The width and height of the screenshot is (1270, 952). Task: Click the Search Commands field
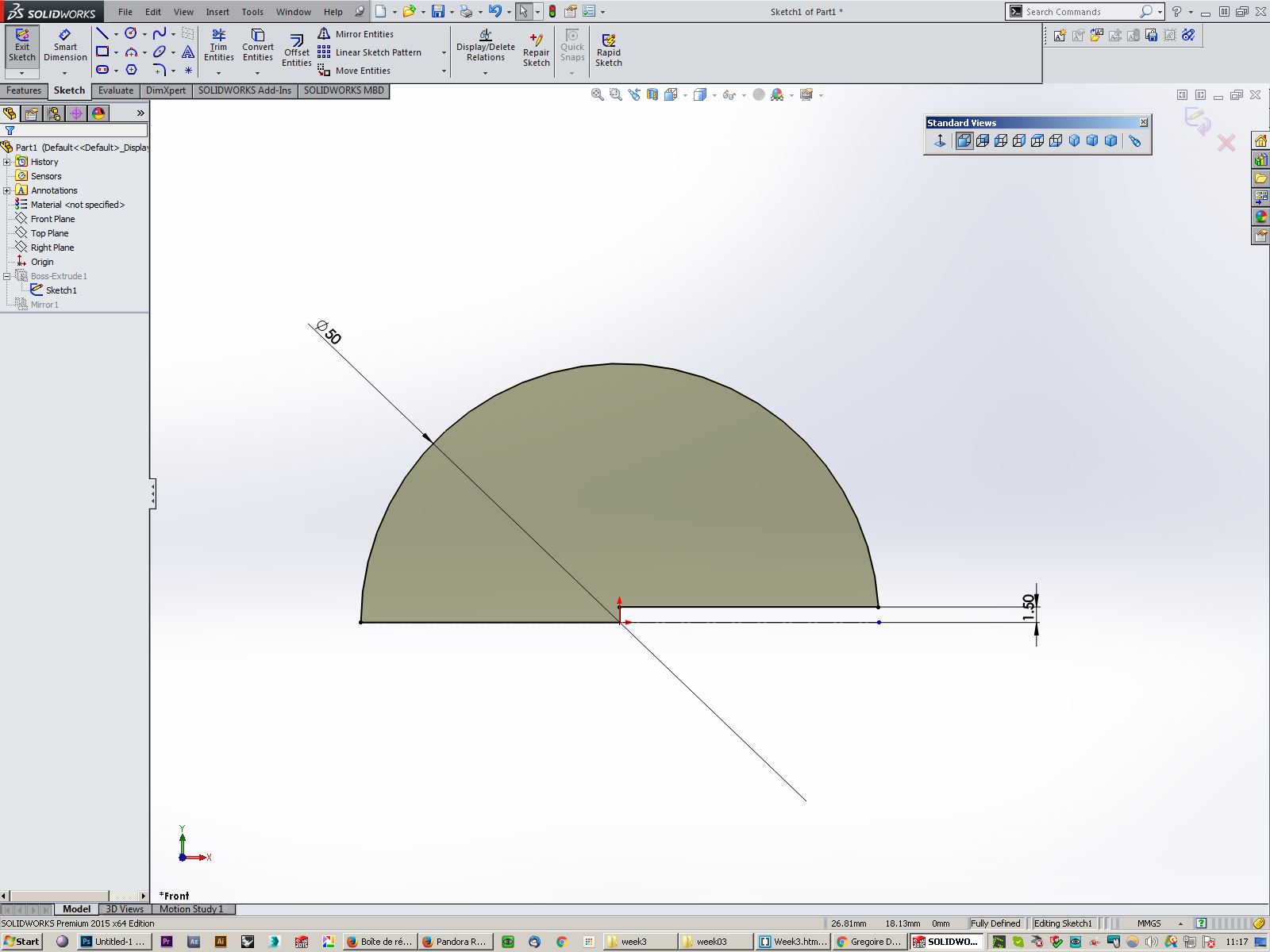1080,12
